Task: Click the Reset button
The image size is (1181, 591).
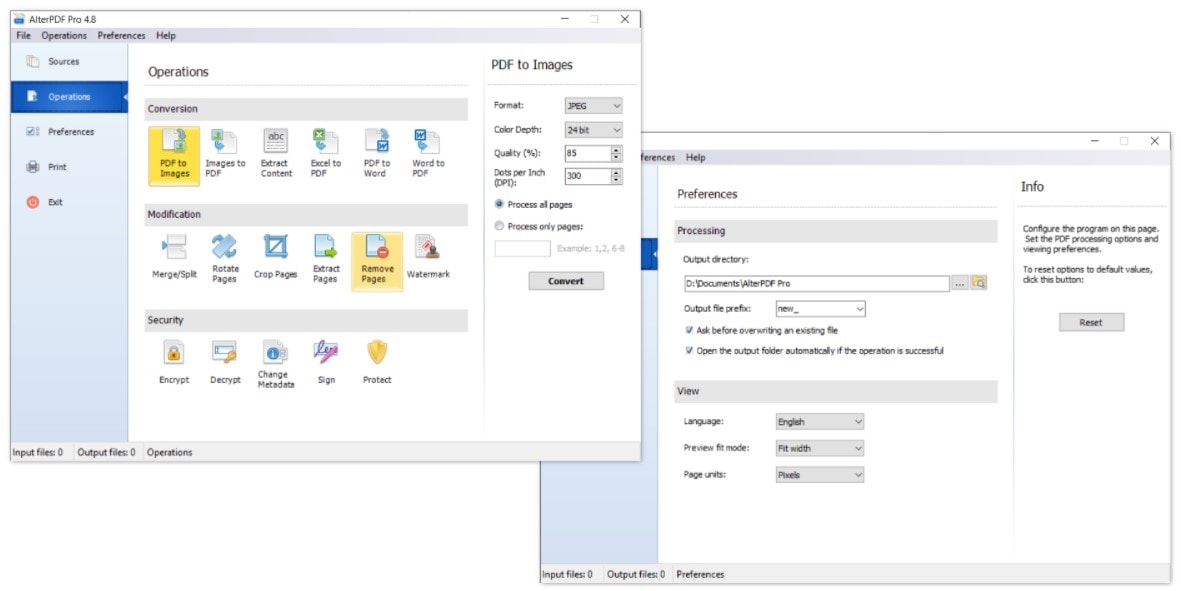Action: point(1091,322)
